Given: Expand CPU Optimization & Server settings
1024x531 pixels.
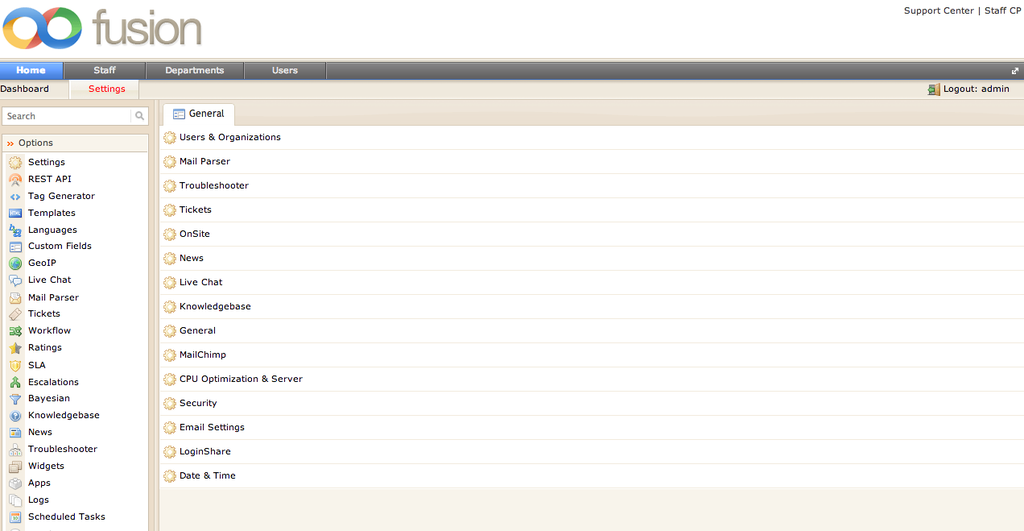Looking at the screenshot, I should pos(240,379).
